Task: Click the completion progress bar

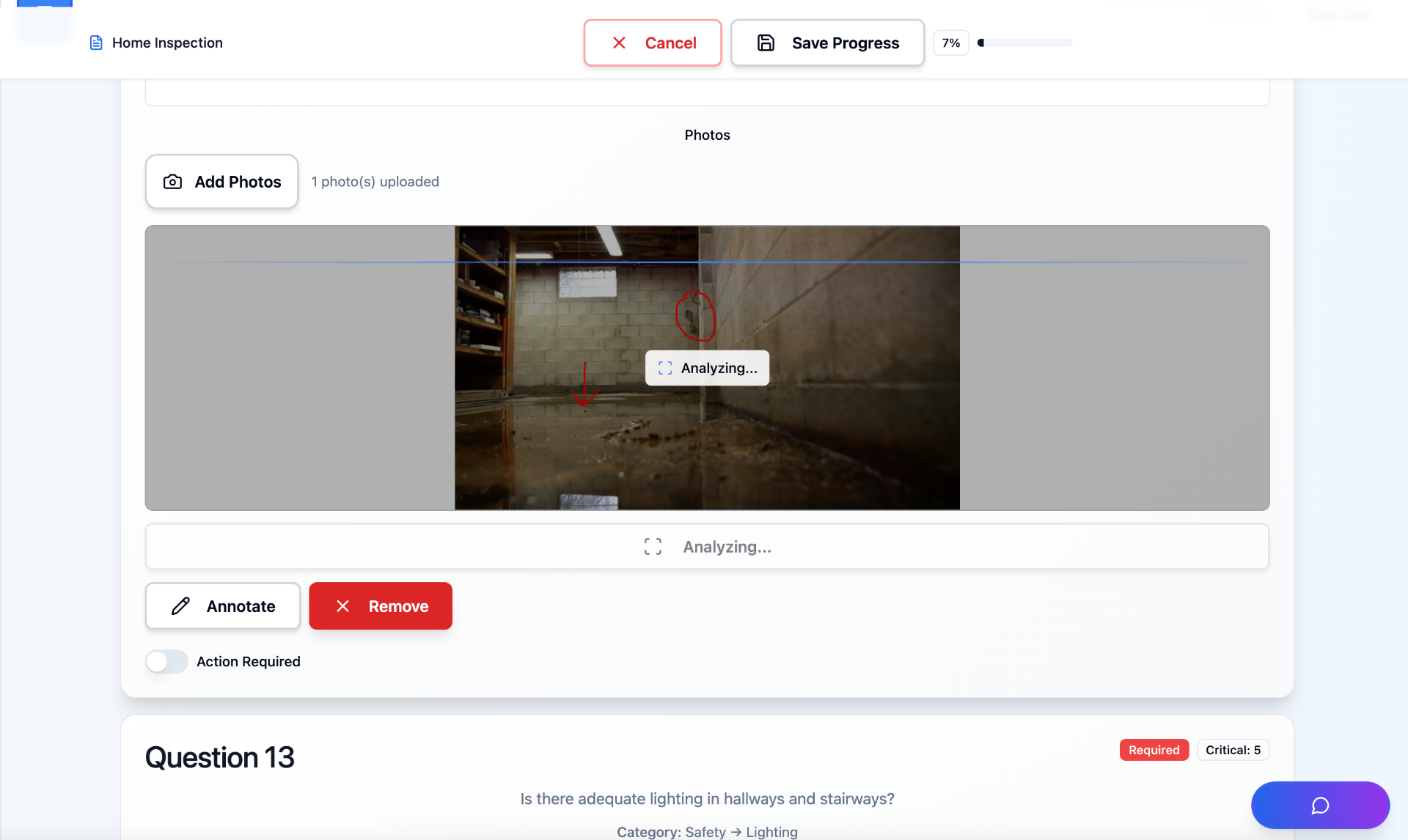Action: (1024, 43)
